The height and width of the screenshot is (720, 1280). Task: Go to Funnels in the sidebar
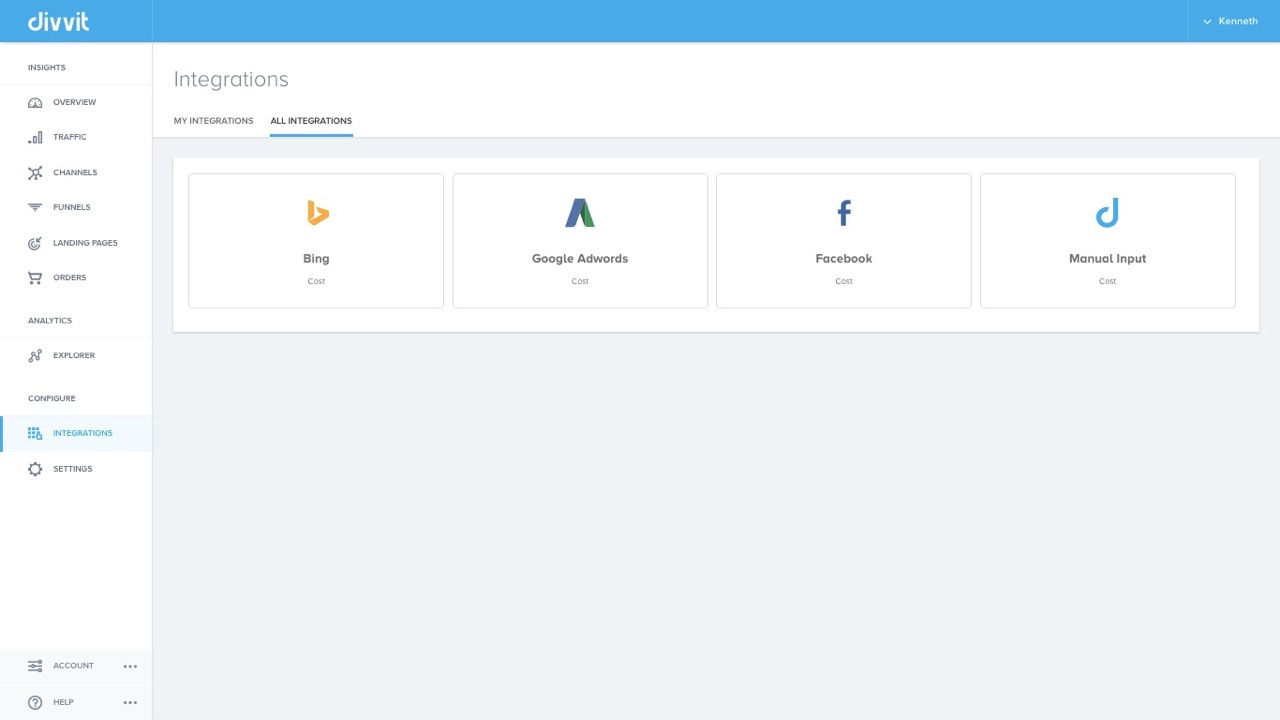(72, 208)
